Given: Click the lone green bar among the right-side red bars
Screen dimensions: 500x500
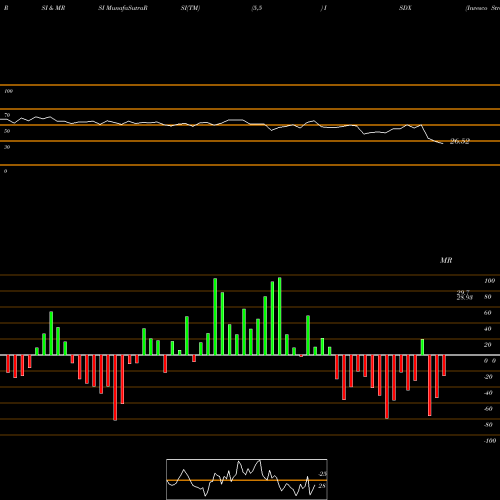Looking at the screenshot, I should coord(422,347).
